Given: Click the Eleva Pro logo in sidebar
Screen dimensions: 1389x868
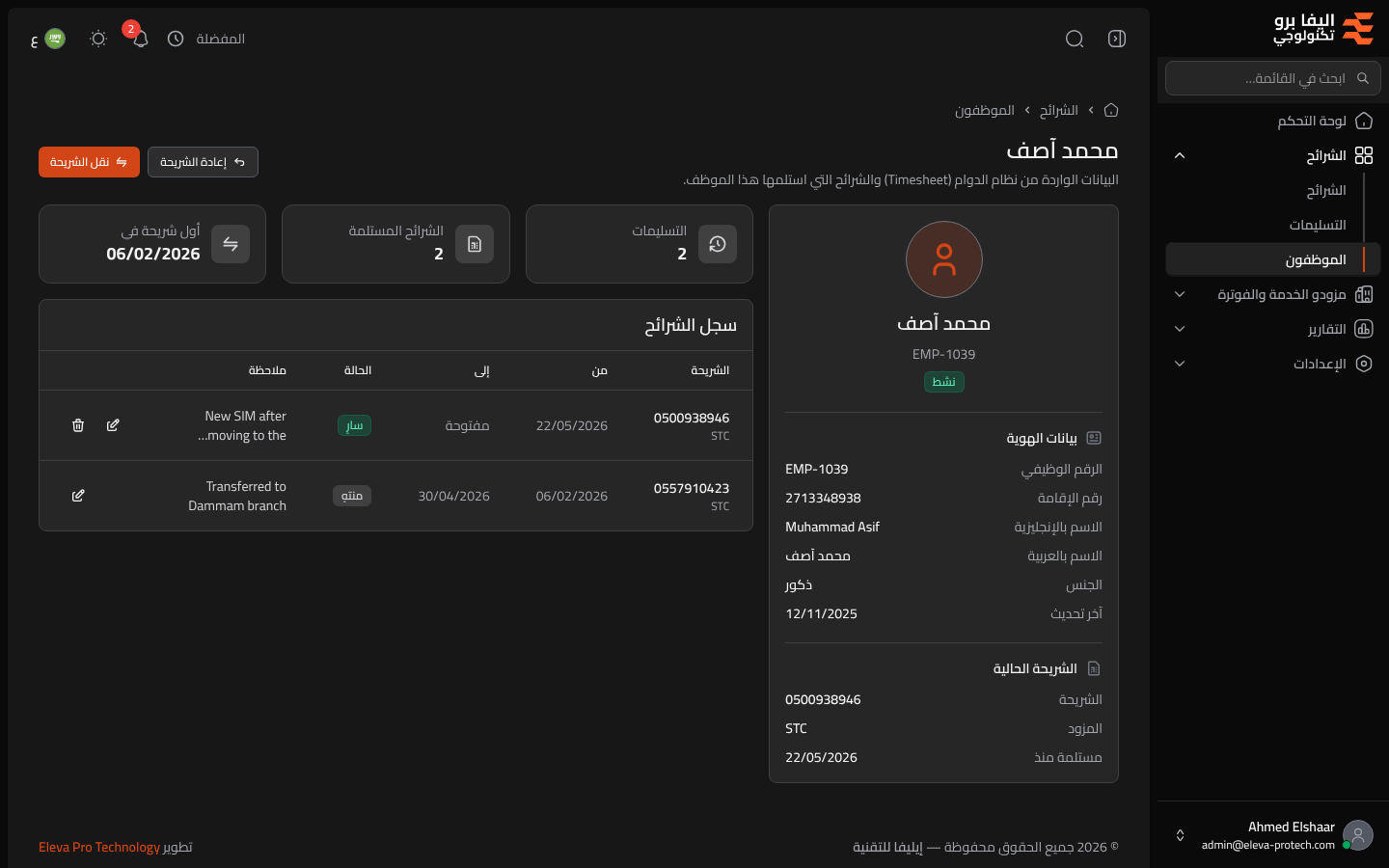Looking at the screenshot, I should 1323,29.
